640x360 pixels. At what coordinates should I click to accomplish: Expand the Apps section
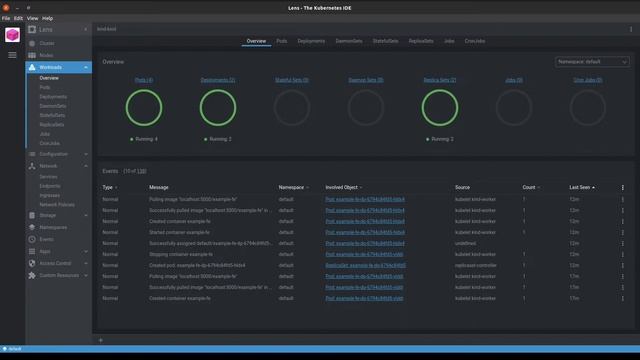tap(86, 251)
